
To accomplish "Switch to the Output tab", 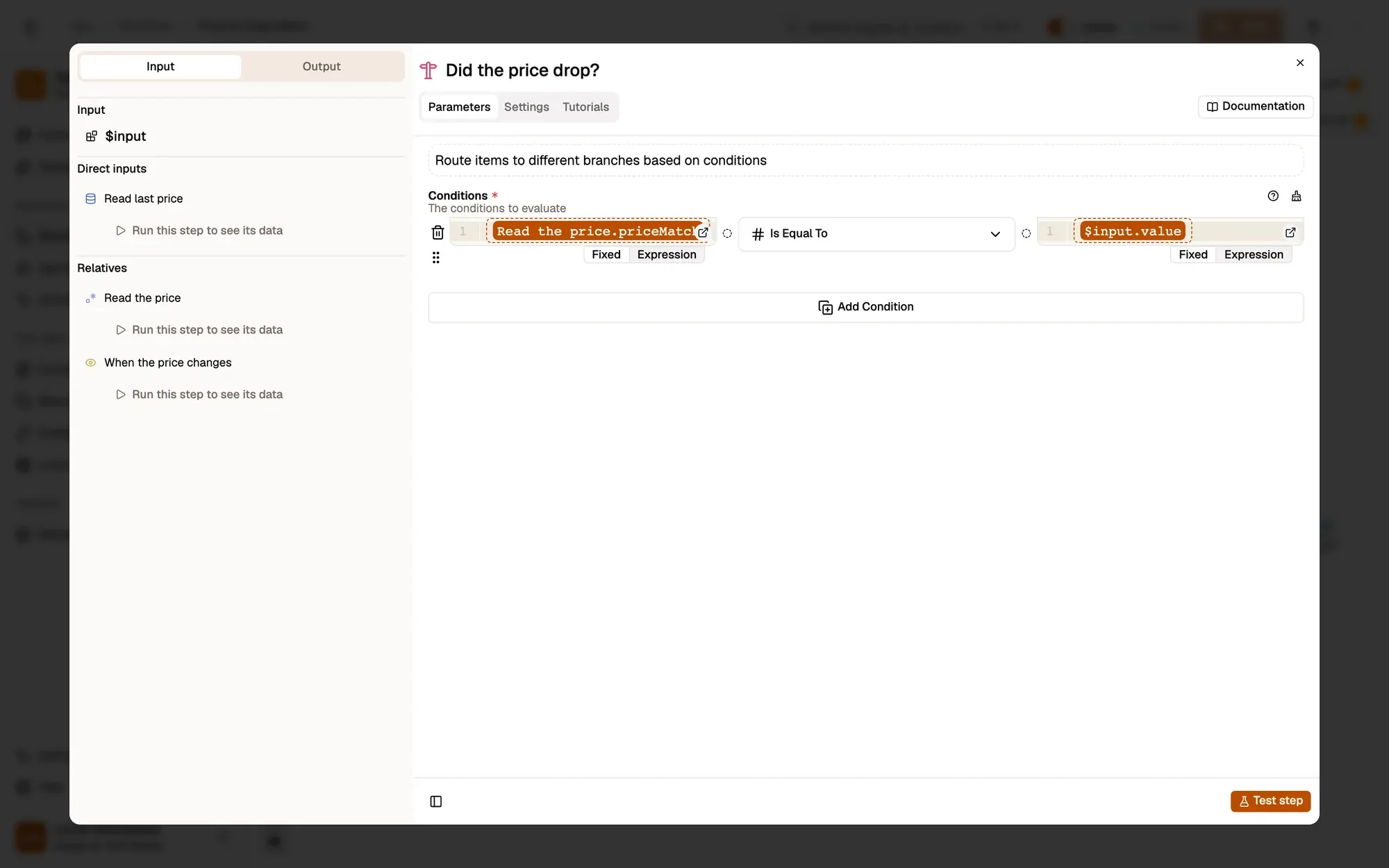I will pos(322,67).
